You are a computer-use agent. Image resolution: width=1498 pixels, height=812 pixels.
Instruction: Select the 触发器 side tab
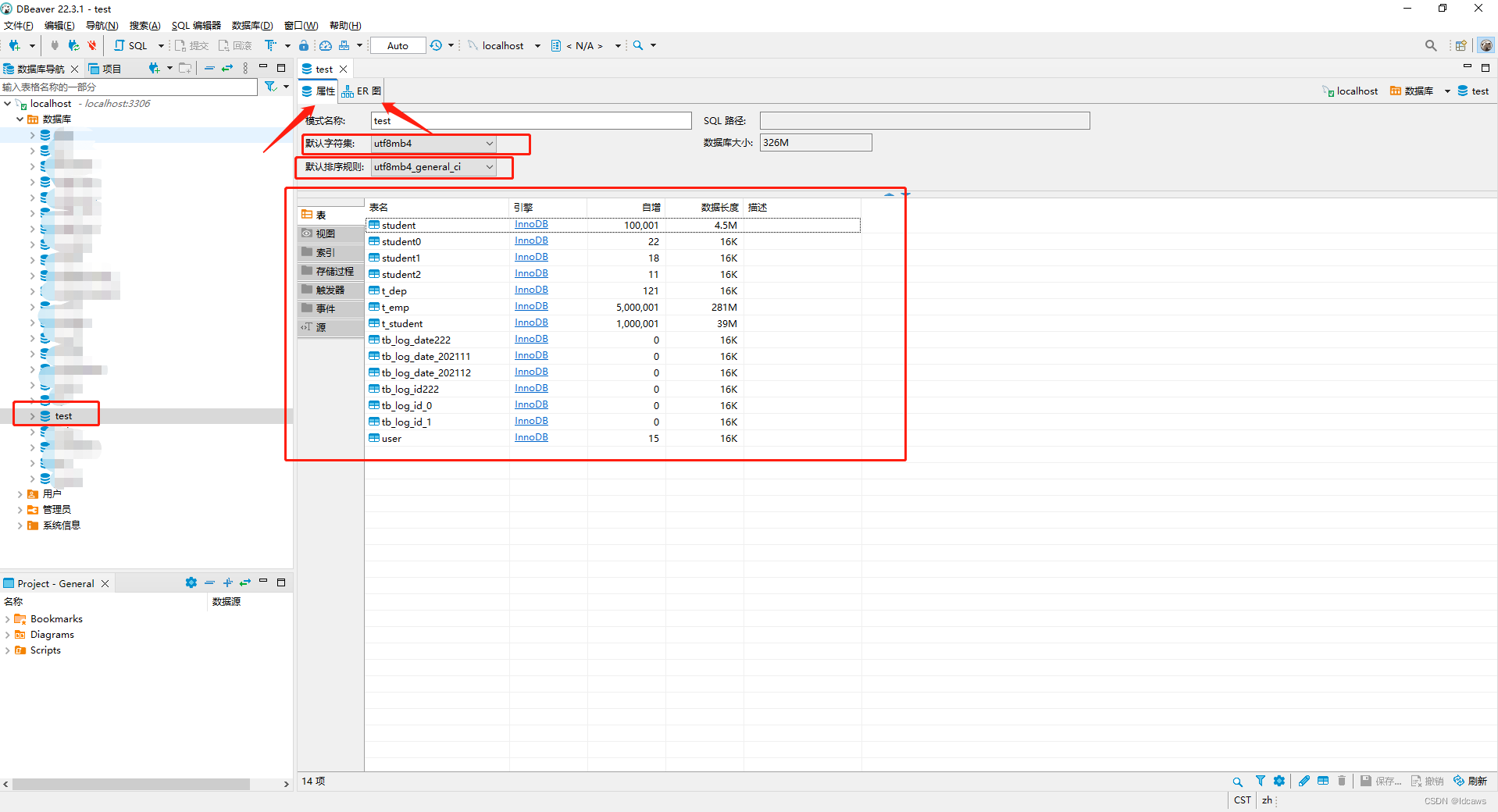(x=330, y=290)
